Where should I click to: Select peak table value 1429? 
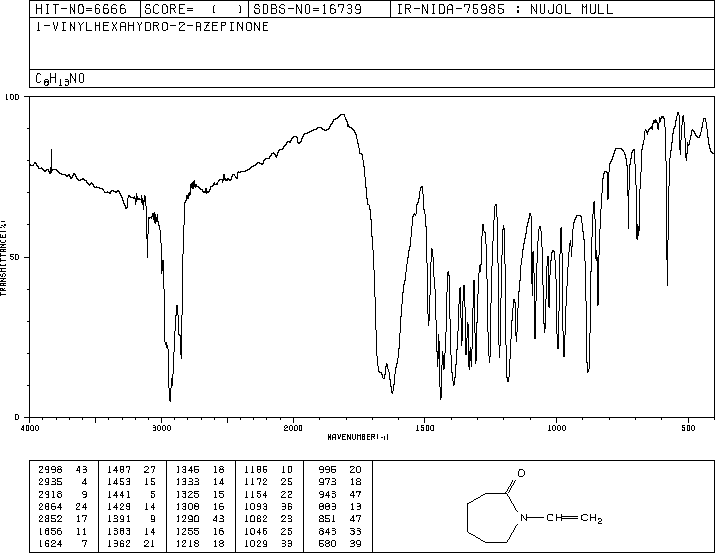coord(119,506)
